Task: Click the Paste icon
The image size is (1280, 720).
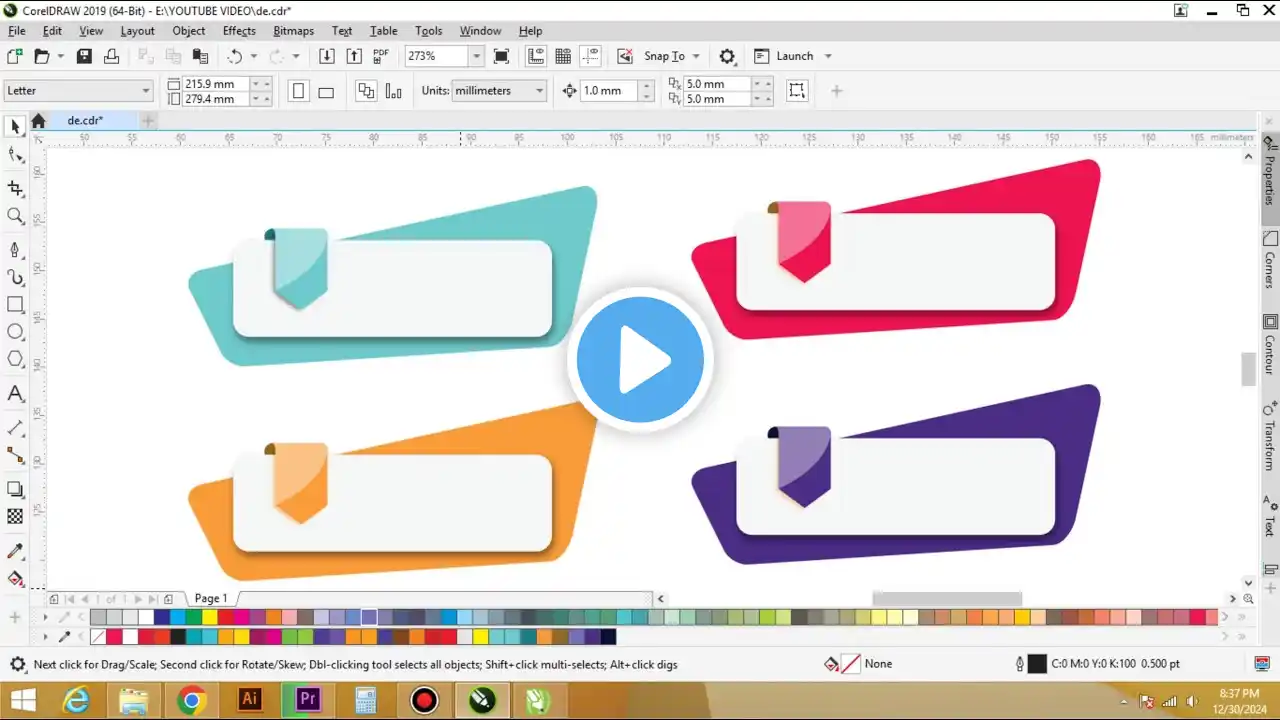Action: [200, 56]
